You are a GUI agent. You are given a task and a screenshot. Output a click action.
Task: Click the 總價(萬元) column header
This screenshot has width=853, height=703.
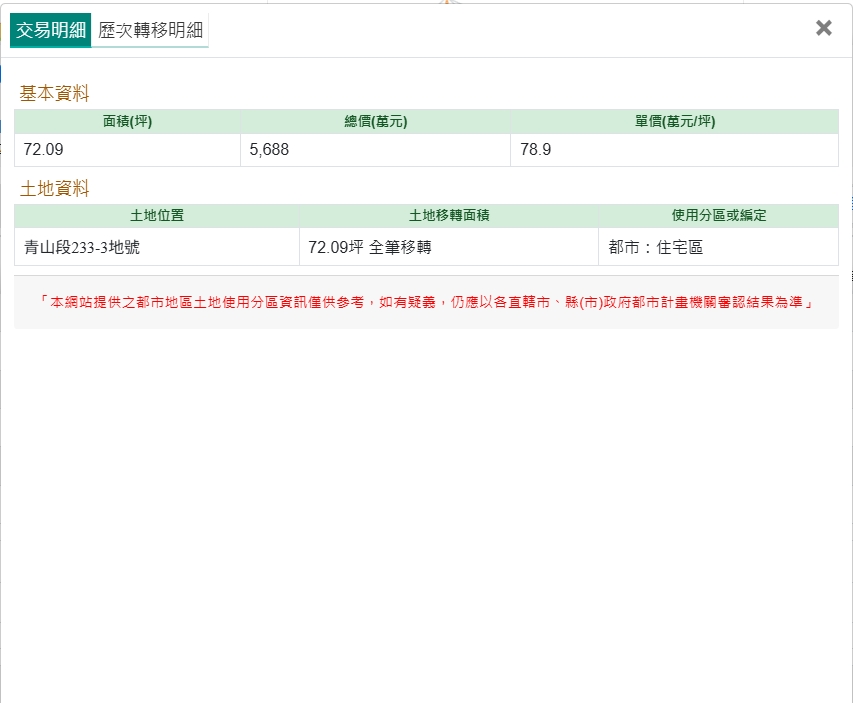pyautogui.click(x=375, y=122)
